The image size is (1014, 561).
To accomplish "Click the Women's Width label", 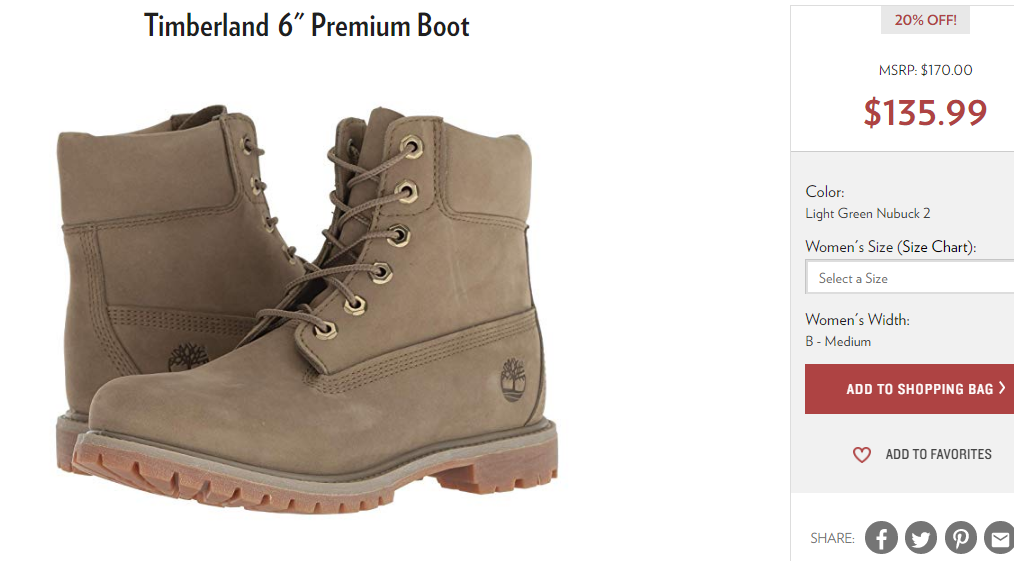I will 857,319.
